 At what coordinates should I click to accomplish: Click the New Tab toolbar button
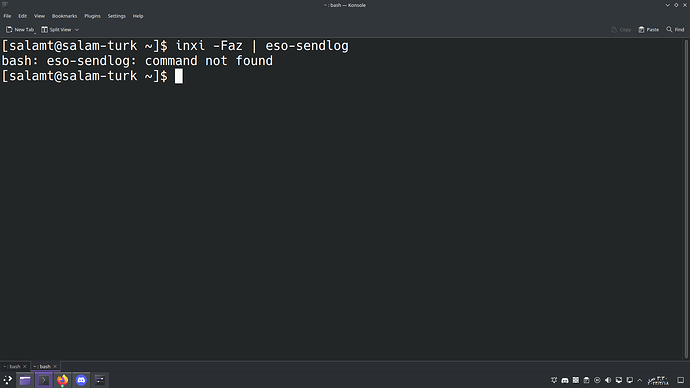coord(20,29)
